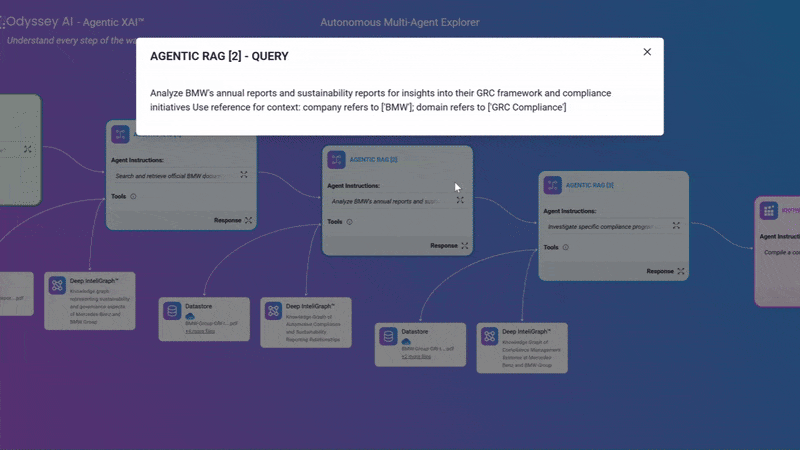Image resolution: width=800 pixels, height=450 pixels.
Task: Click 'Analyze BMW's annual reports' card text
Action: (386, 202)
